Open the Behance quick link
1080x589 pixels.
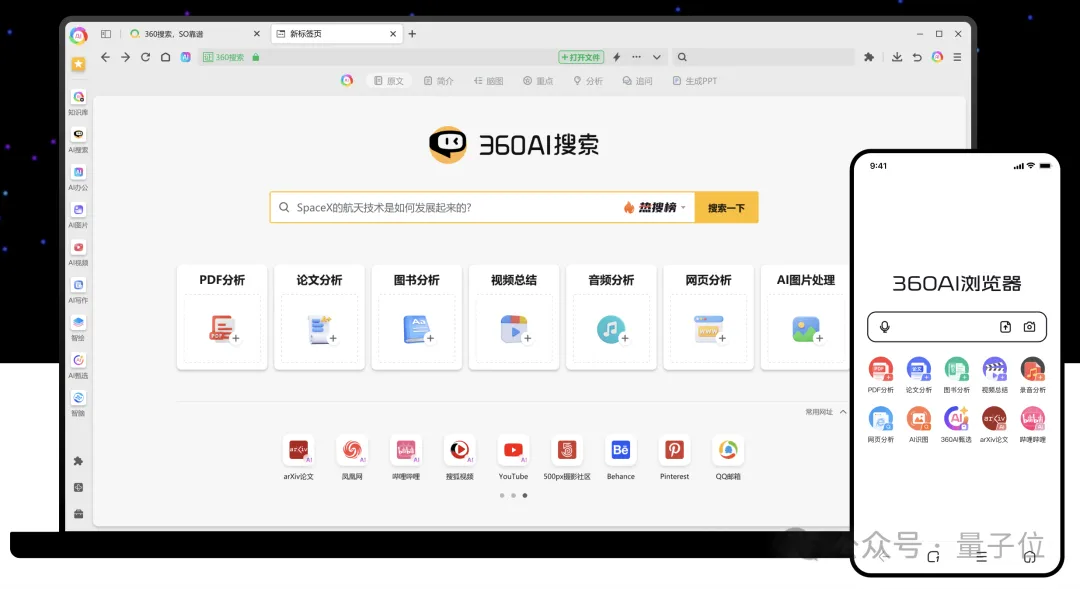tap(620, 451)
